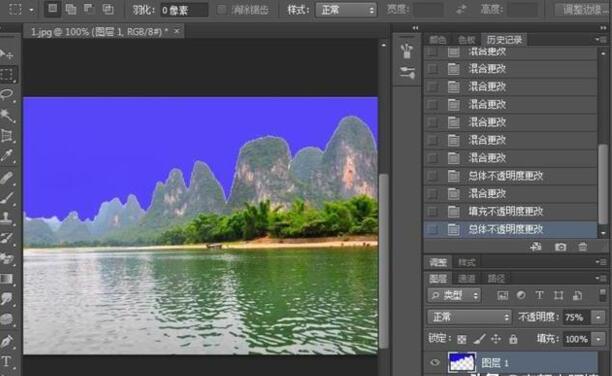The width and height of the screenshot is (612, 376).
Task: Switch to the 路径 paths tab
Action: click(x=496, y=278)
